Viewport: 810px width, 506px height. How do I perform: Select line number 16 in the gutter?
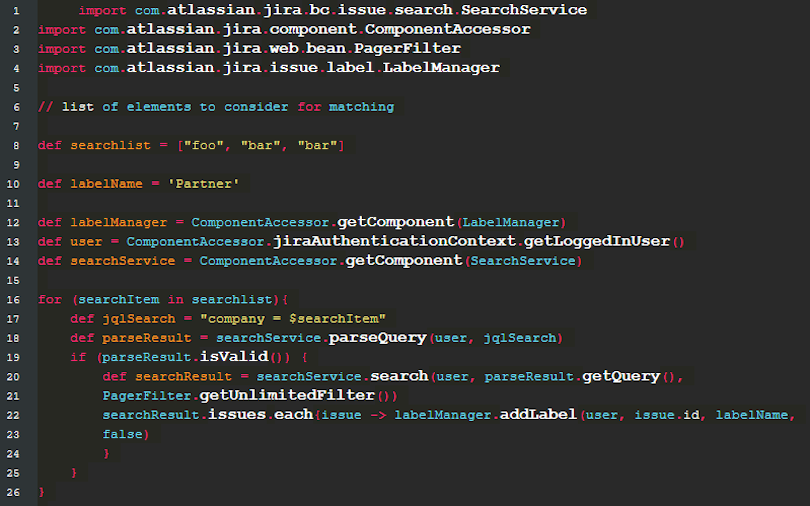[13, 300]
